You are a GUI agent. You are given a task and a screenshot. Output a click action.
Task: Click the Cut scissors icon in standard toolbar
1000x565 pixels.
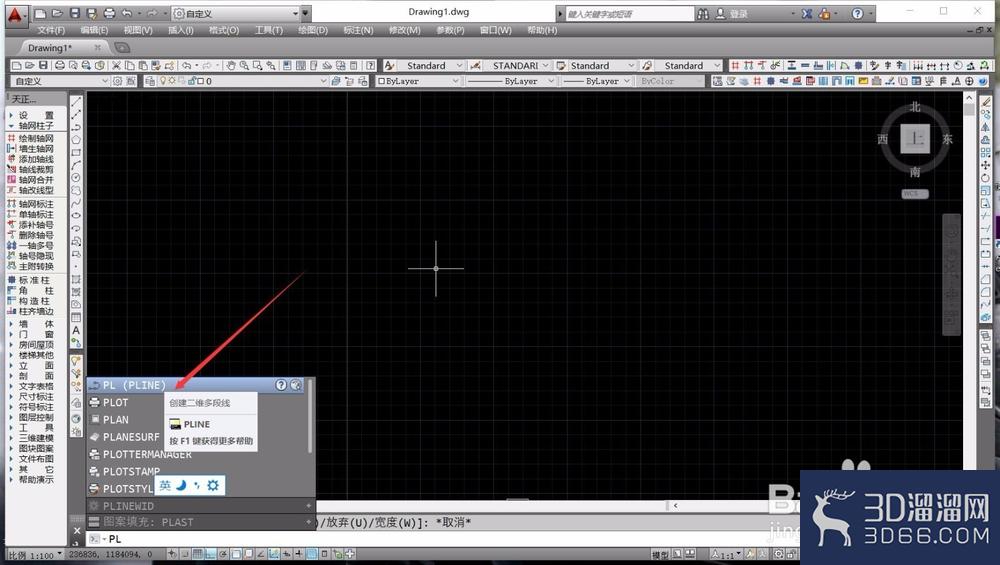tap(117, 65)
